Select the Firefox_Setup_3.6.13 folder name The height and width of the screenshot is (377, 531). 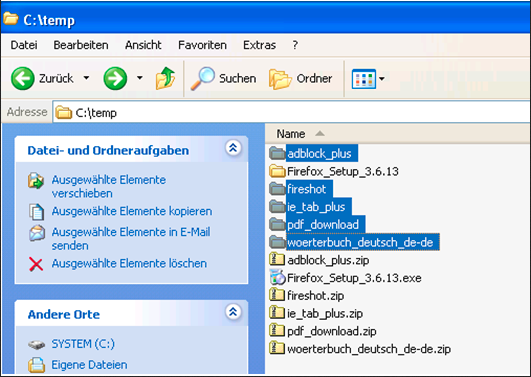pos(343,171)
